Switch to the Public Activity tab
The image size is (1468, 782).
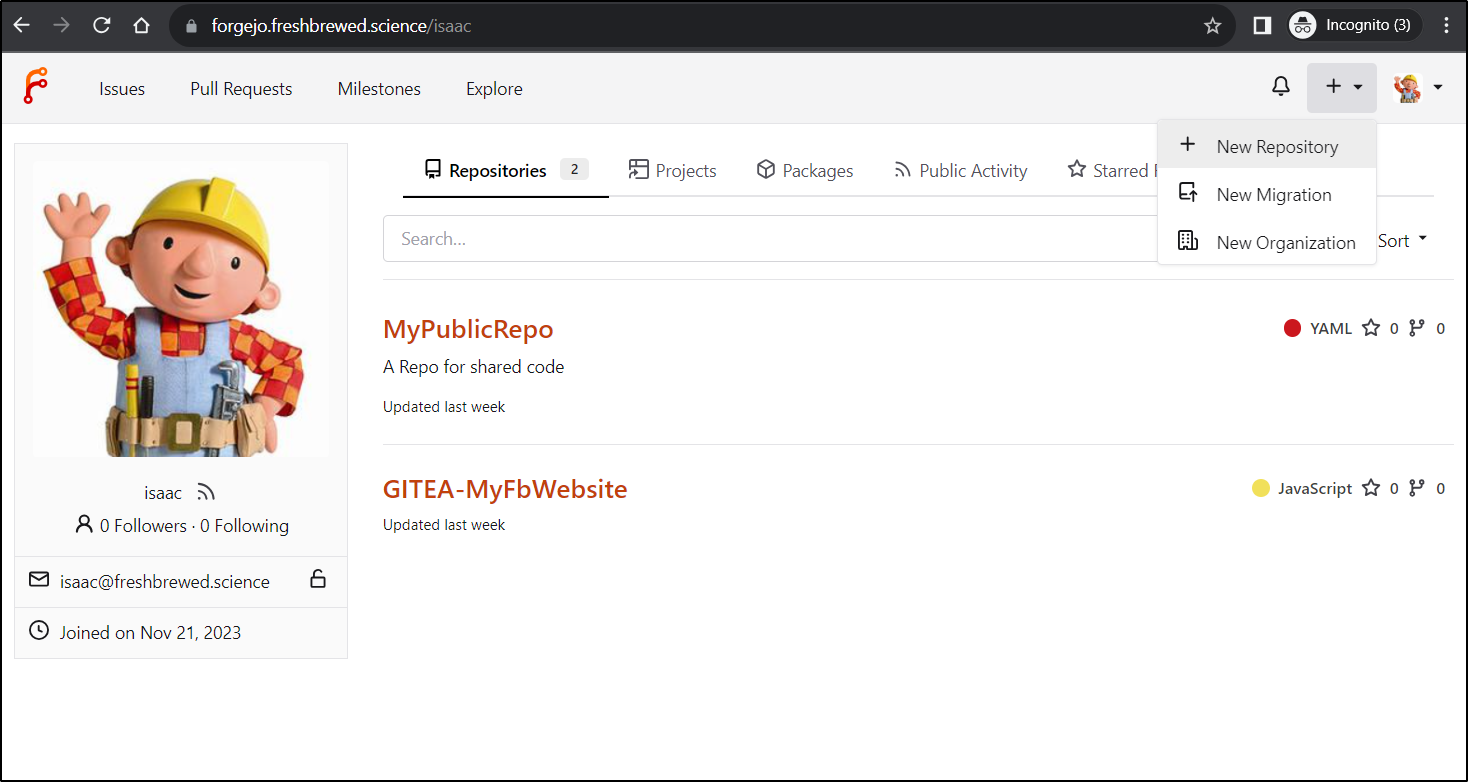(960, 170)
